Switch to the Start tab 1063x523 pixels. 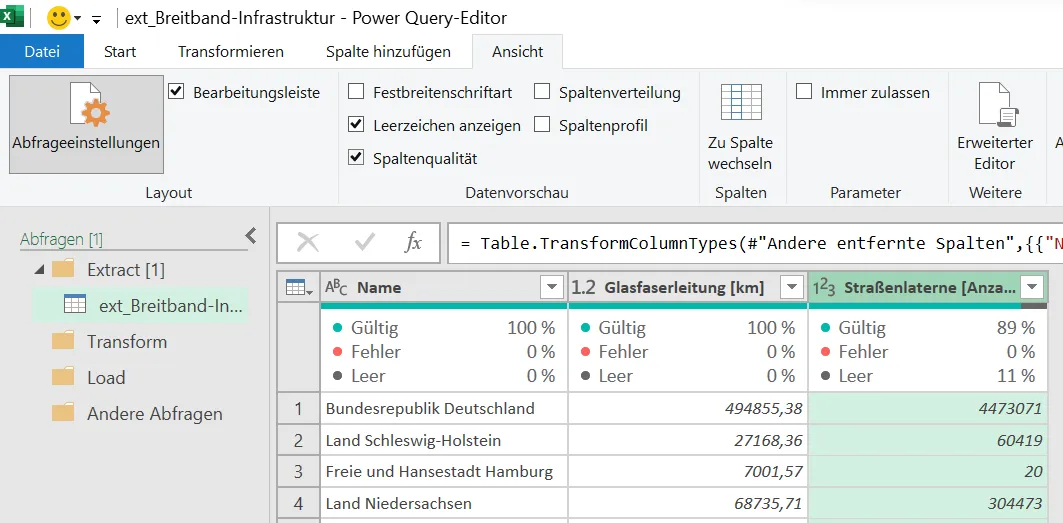pos(120,52)
